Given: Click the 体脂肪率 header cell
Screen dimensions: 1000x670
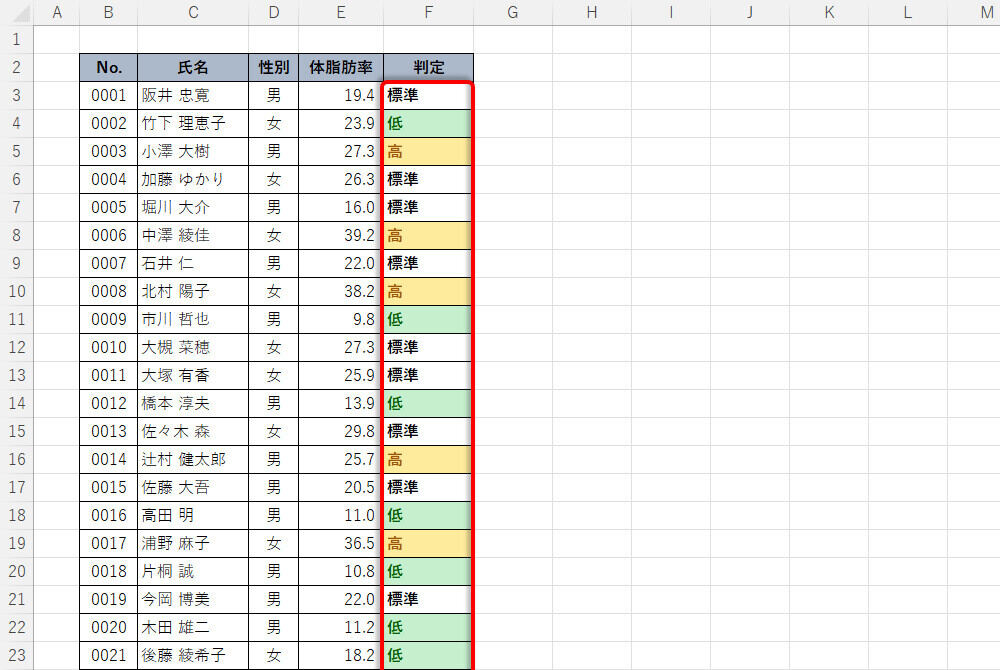Looking at the screenshot, I should [341, 68].
